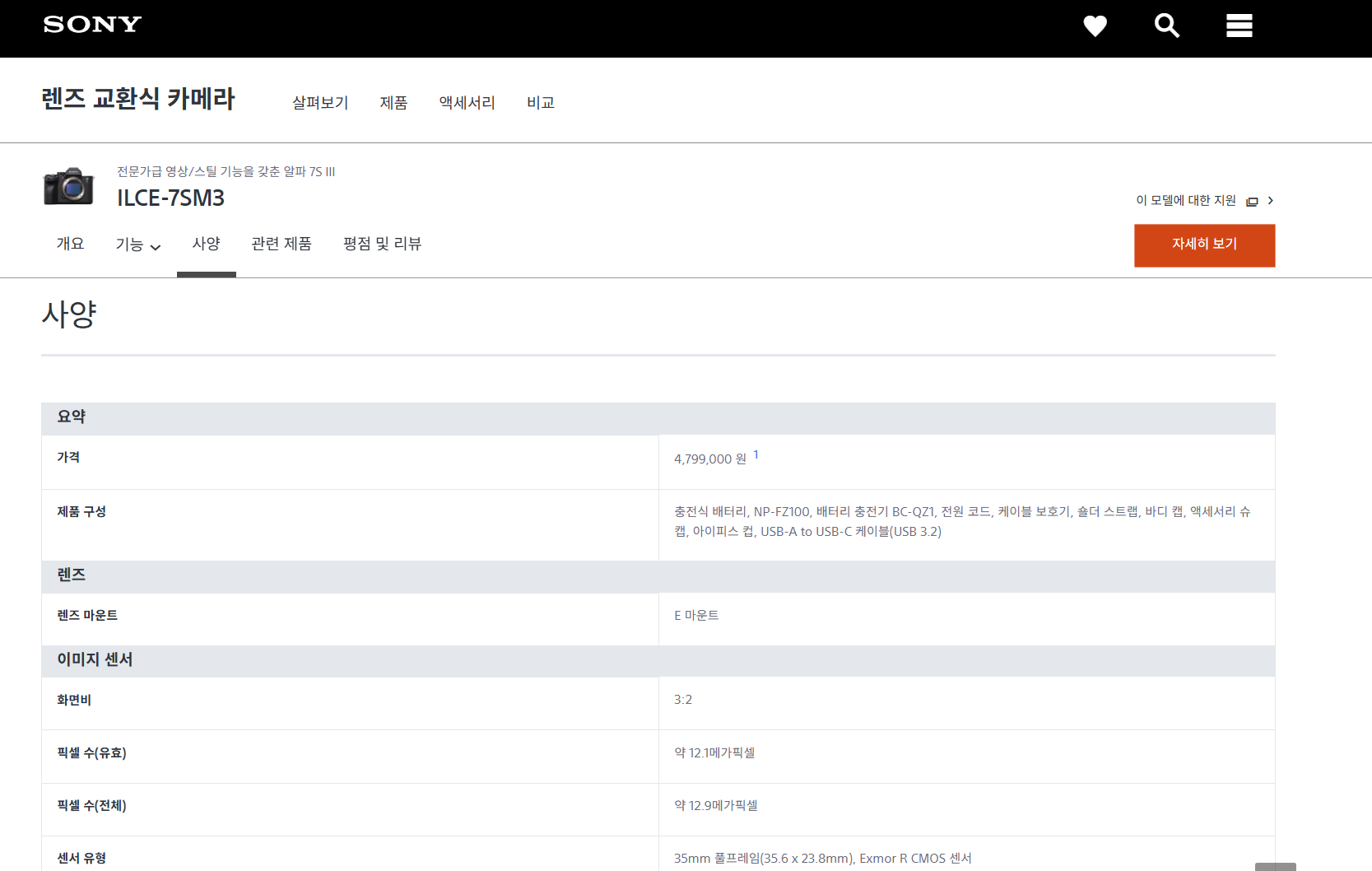Open search with the magnifier icon

tap(1166, 26)
